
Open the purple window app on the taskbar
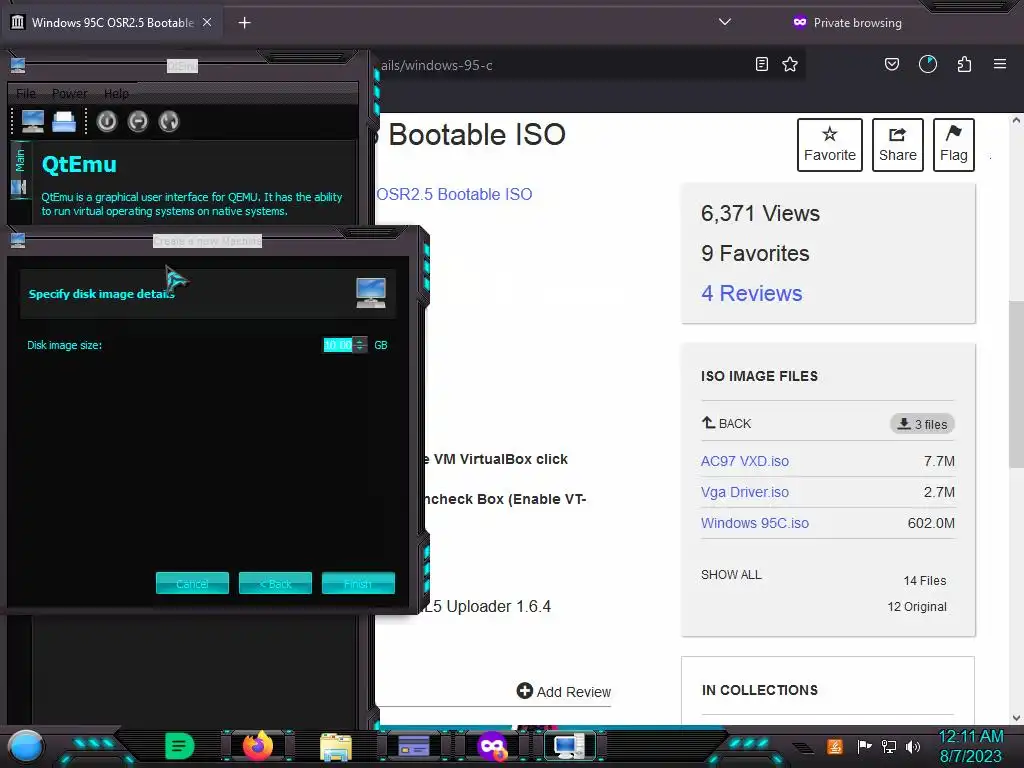[413, 745]
